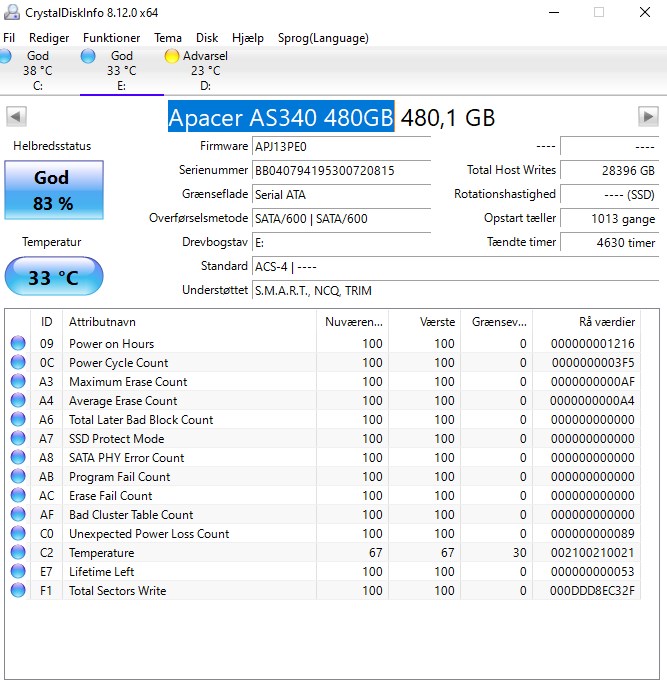Click the blue status icon for drive E:
This screenshot has width=667, height=688.
pyautogui.click(x=88, y=56)
